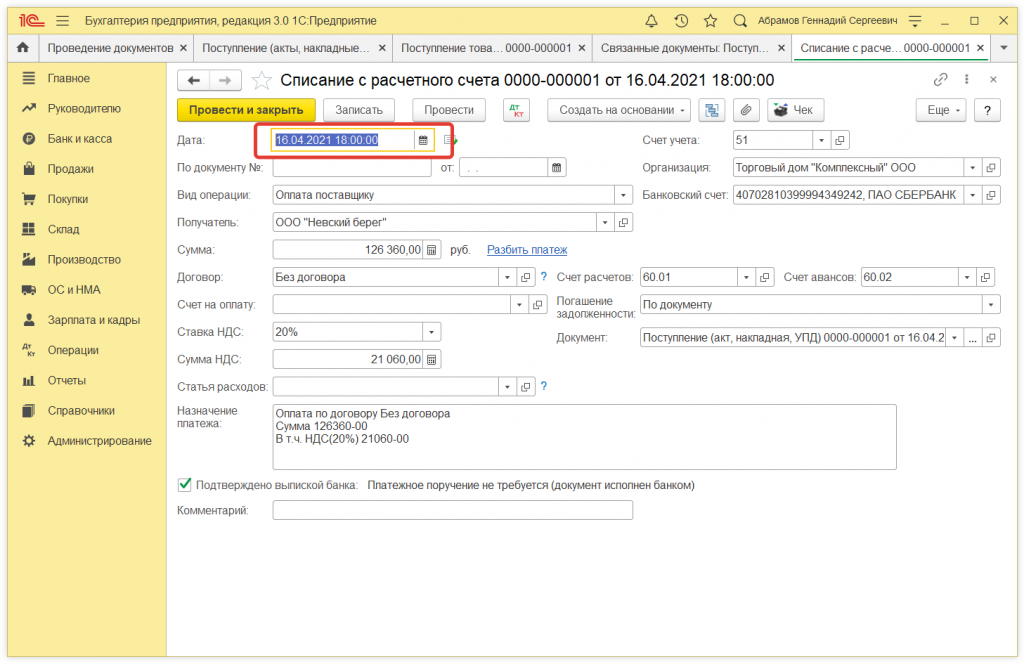The width and height of the screenshot is (1024, 664).
Task: Click the notifications bell icon
Action: click(651, 20)
